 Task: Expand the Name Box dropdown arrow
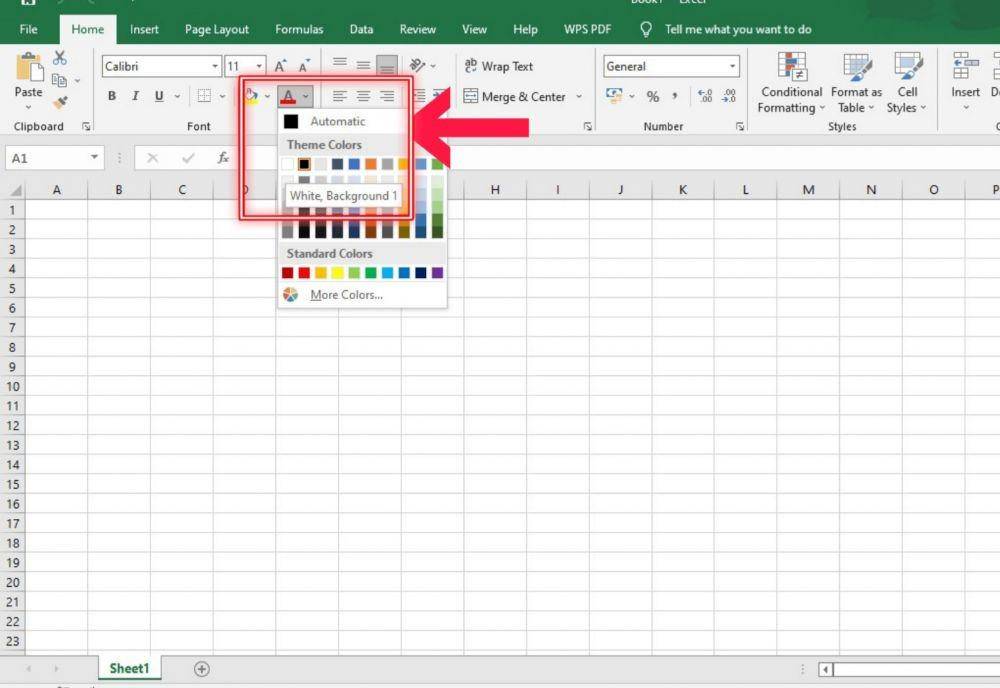(x=94, y=157)
